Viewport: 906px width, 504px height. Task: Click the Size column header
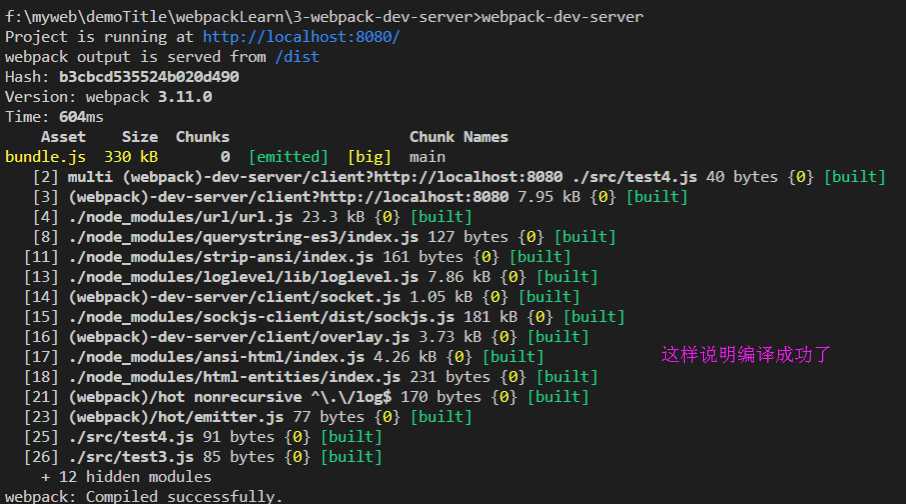139,137
